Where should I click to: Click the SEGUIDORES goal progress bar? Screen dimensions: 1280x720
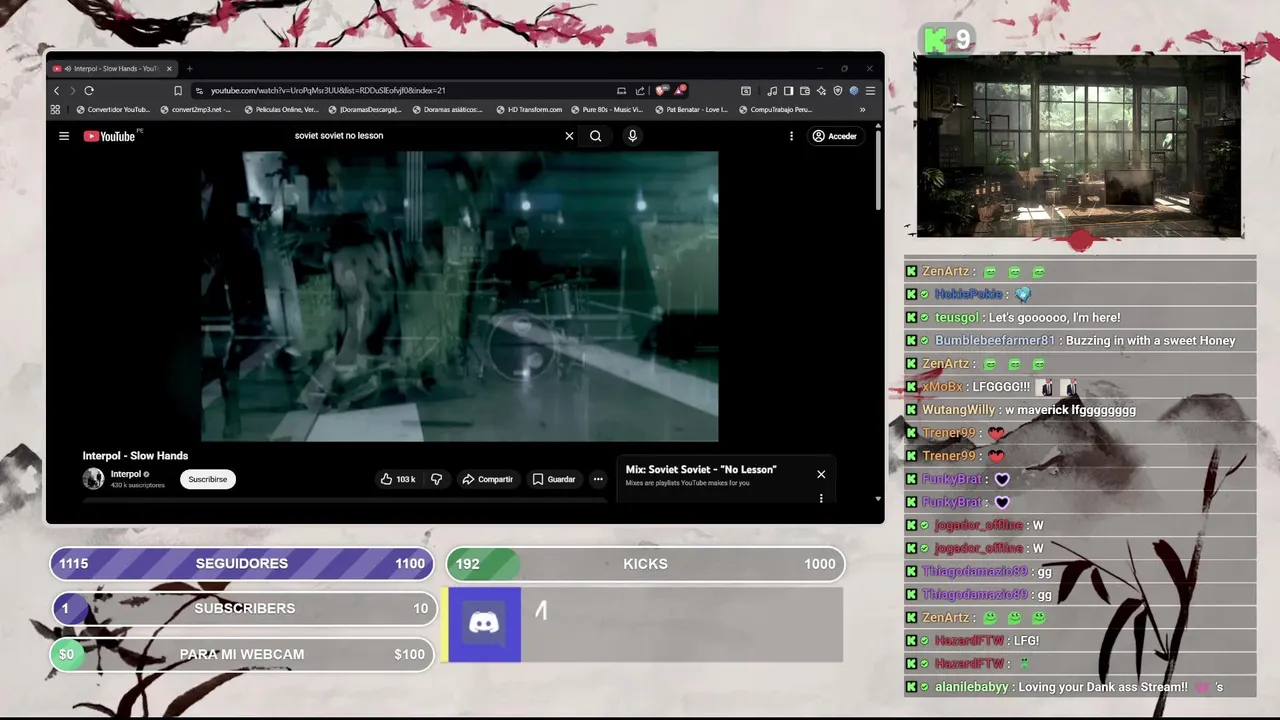point(242,564)
